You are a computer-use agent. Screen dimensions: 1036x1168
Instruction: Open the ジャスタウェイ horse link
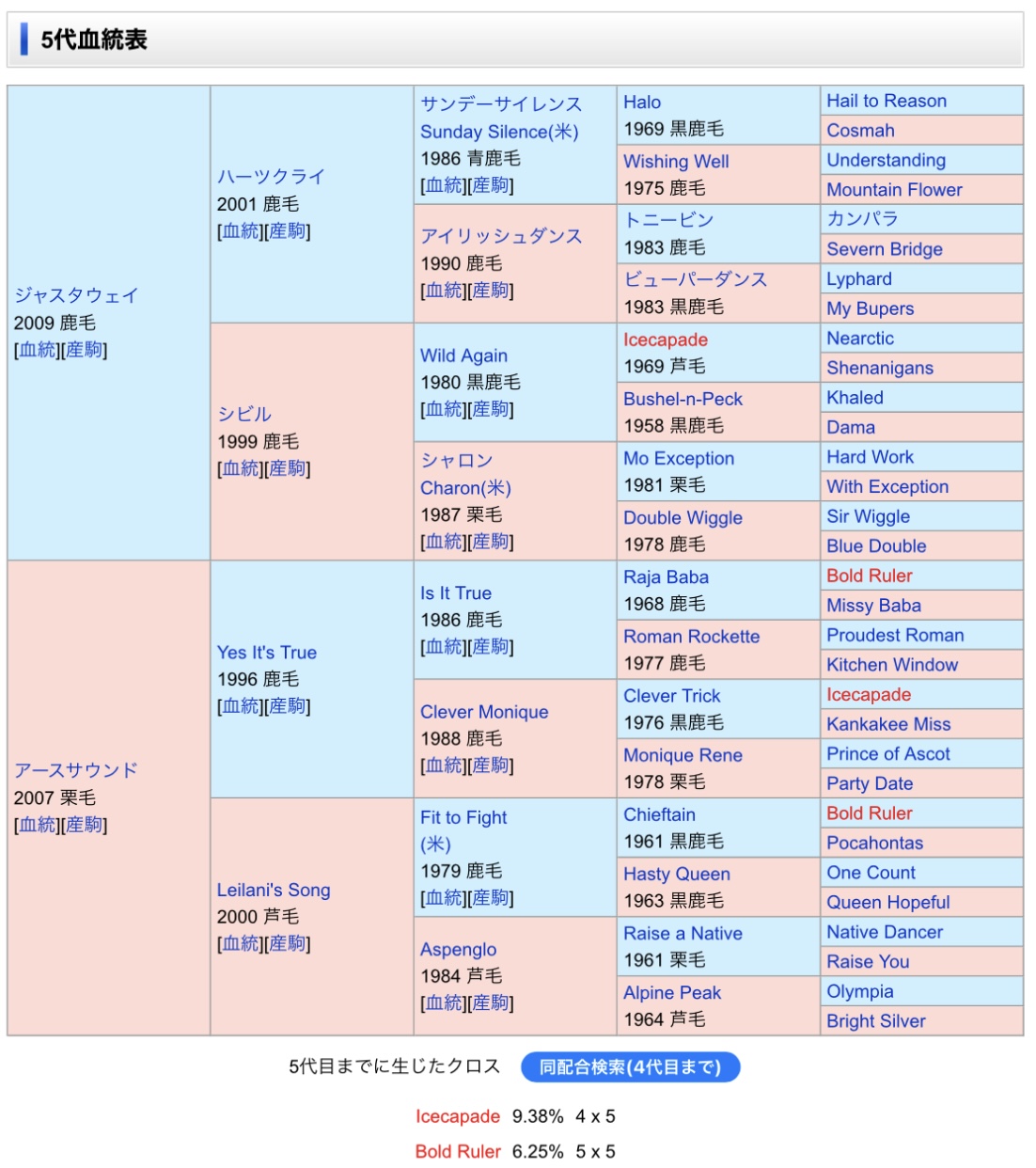76,295
